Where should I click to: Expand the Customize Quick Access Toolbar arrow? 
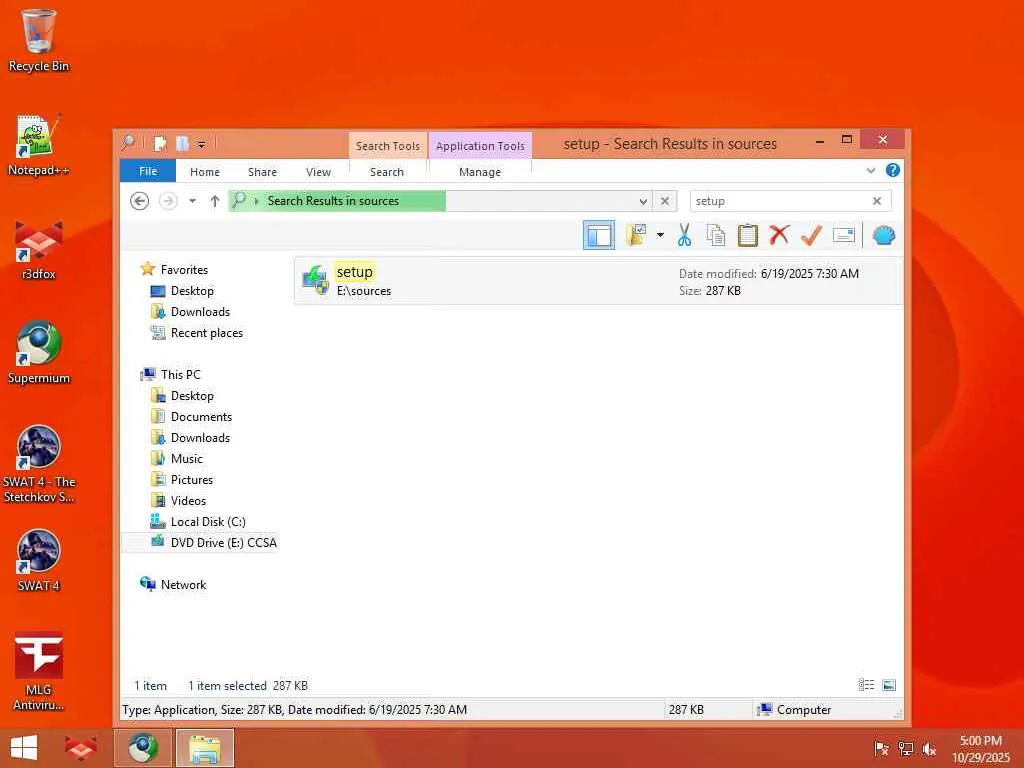(x=202, y=144)
